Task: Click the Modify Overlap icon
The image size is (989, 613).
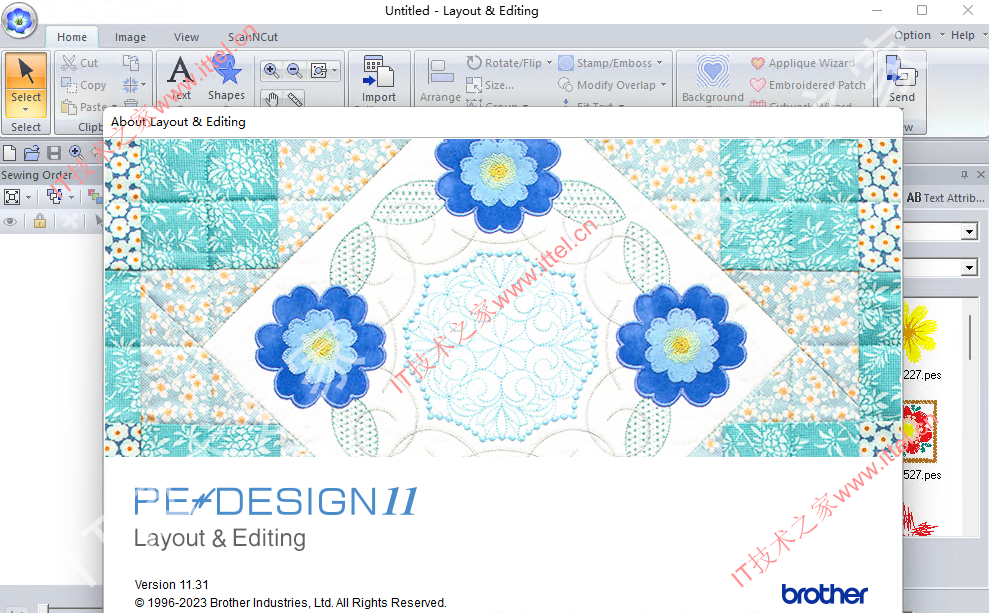Action: click(566, 85)
